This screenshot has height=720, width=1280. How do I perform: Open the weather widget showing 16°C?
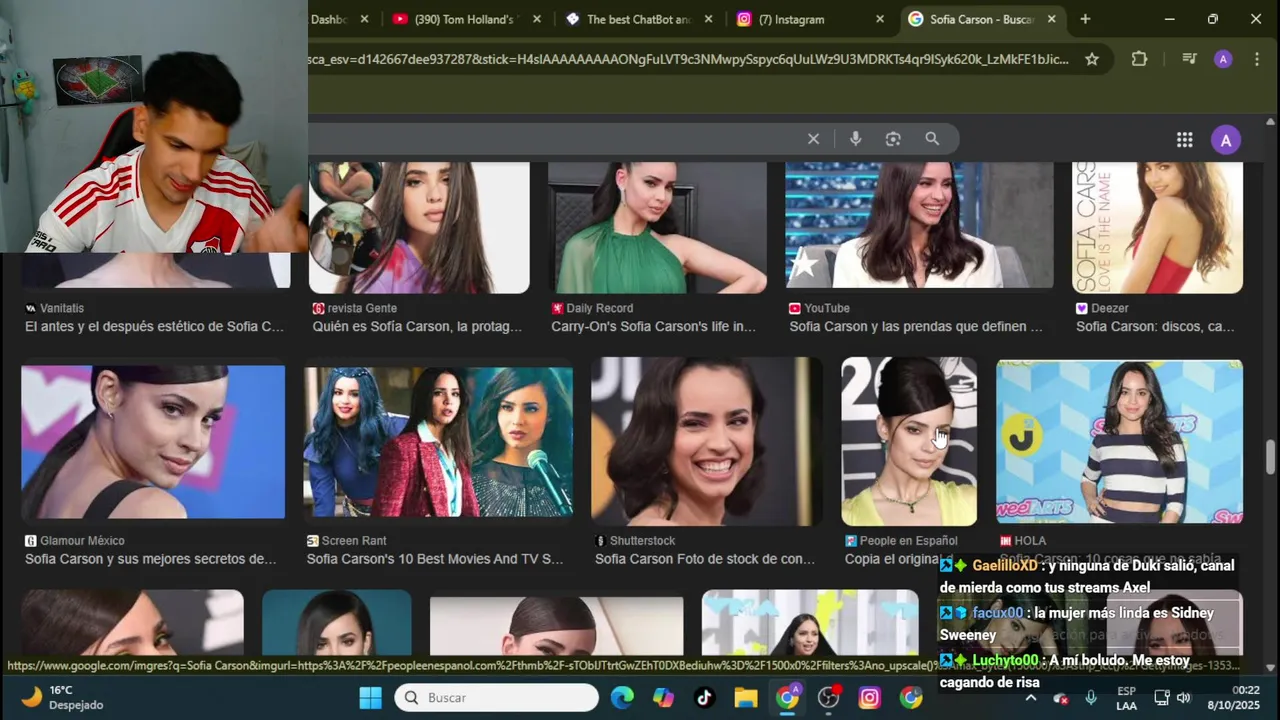coord(62,697)
